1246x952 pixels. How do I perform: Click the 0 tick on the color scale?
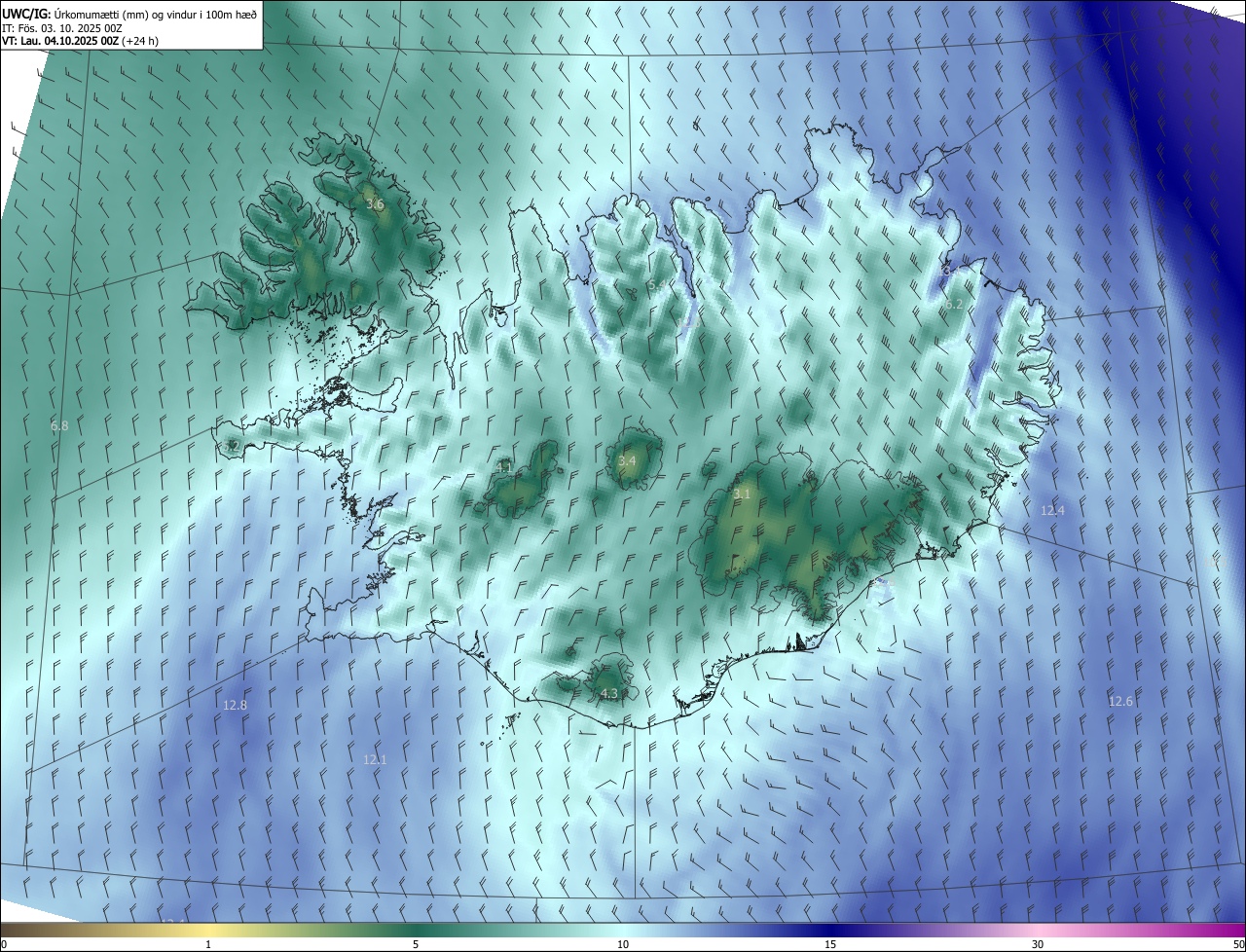[4, 945]
